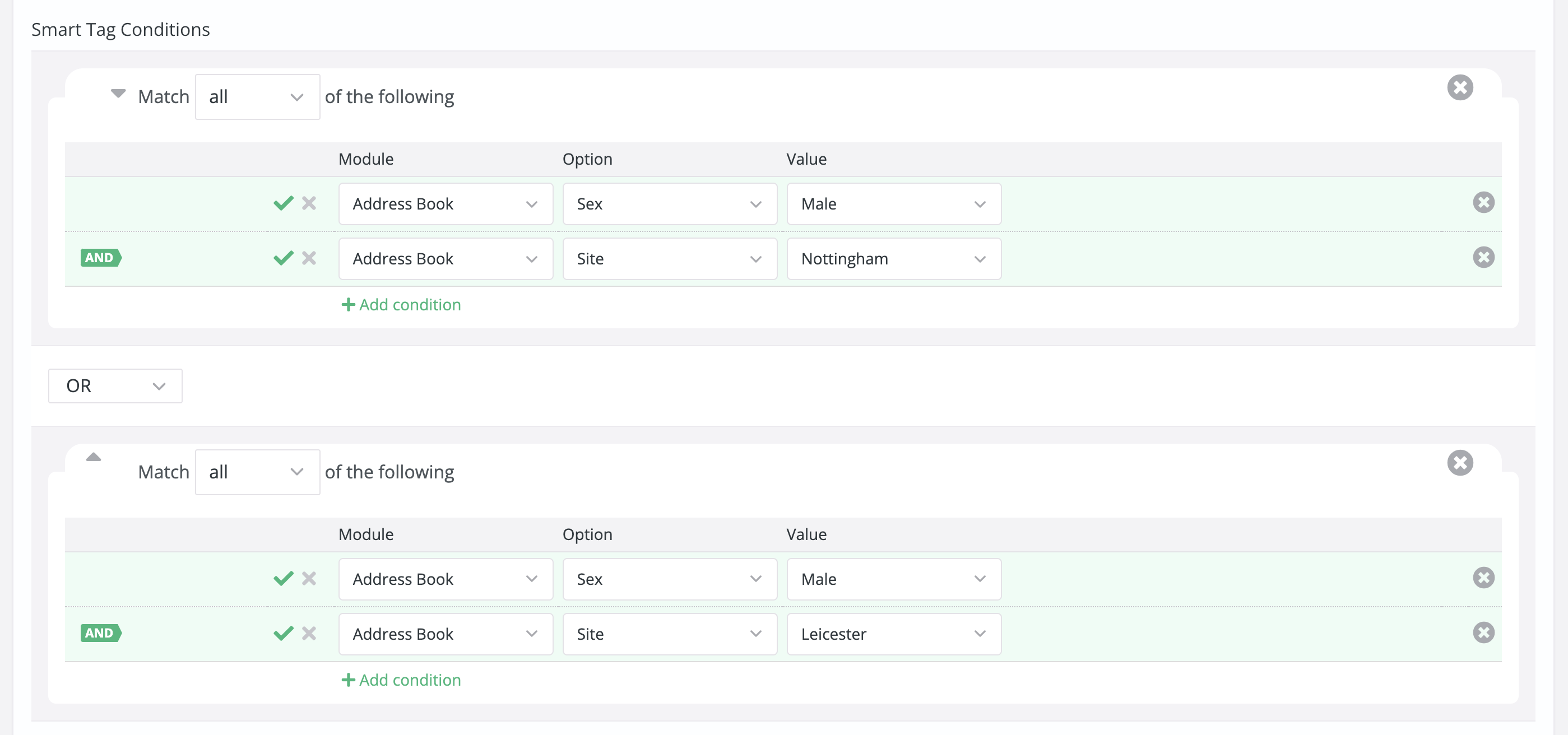The image size is (1568, 735).
Task: Open Site option dropdown on Nottingham row
Action: click(670, 259)
